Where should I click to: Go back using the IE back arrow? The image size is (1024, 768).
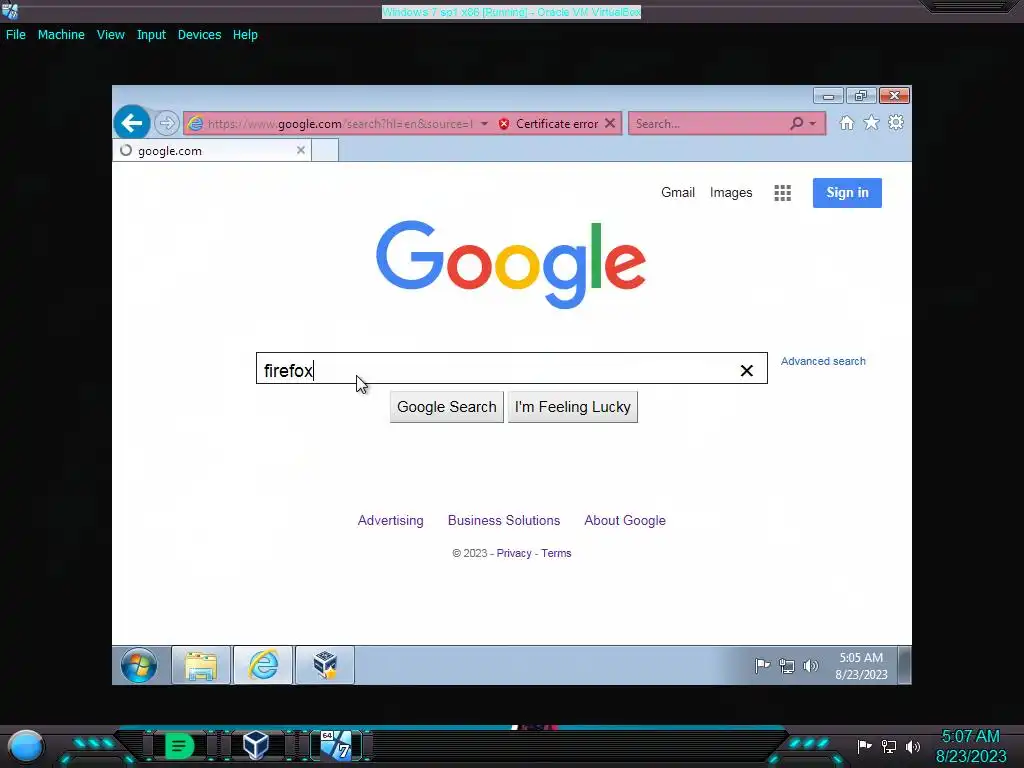coord(132,123)
